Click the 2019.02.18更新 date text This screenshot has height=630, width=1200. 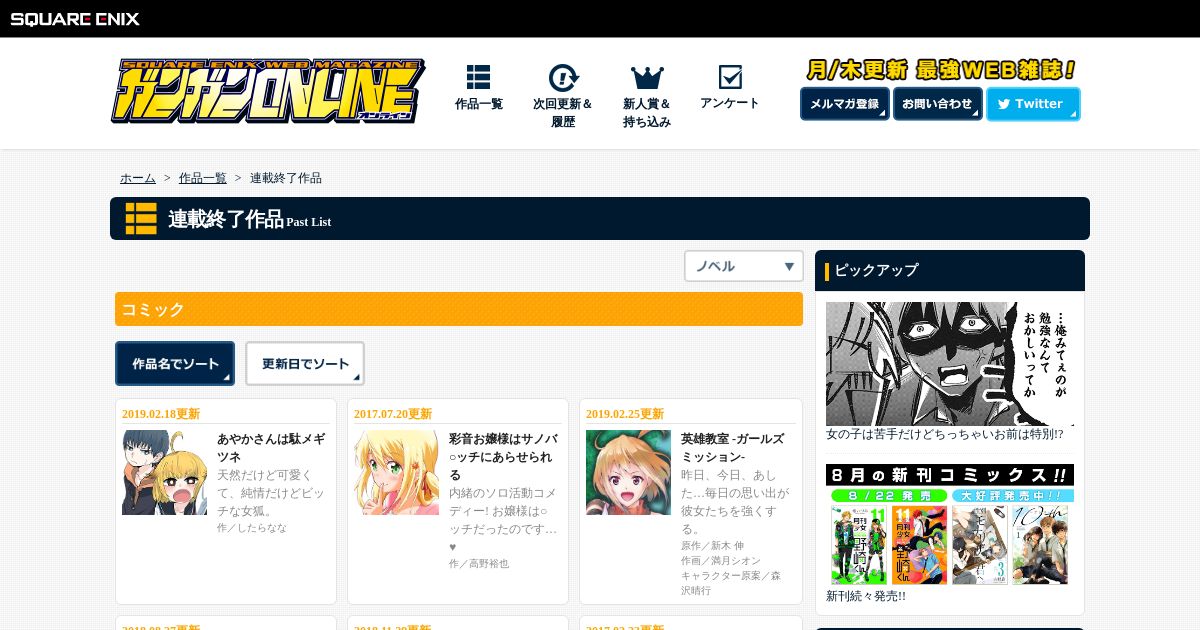[x=161, y=414]
